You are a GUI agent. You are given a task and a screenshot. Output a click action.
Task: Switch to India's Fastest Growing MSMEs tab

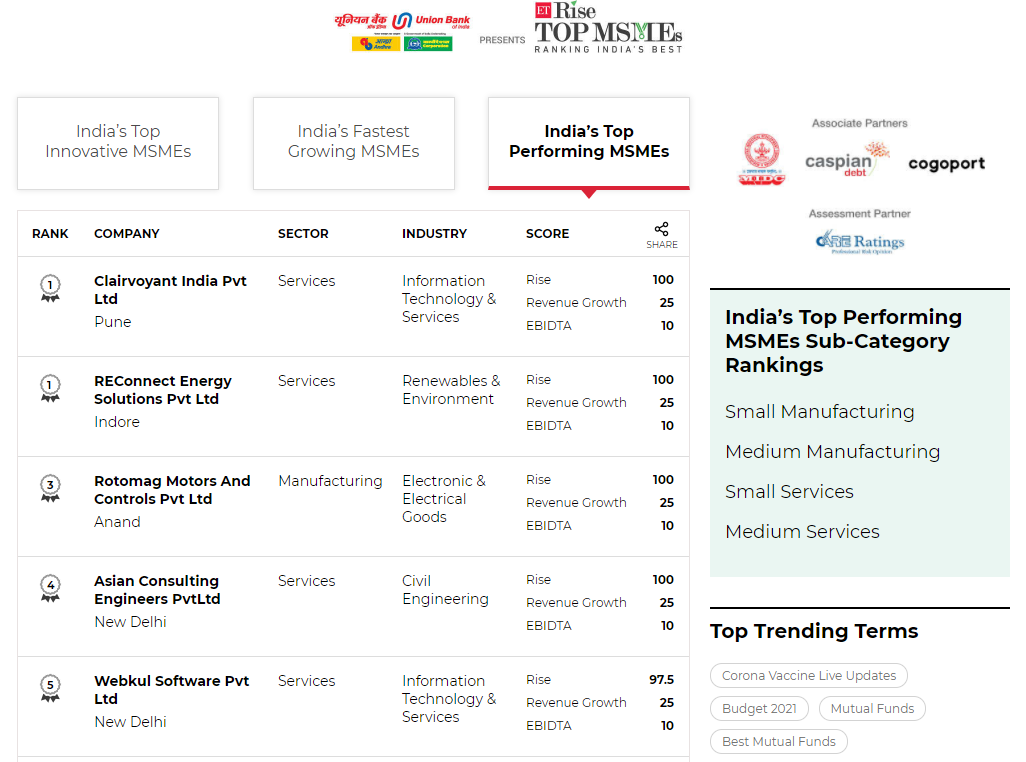(x=353, y=143)
